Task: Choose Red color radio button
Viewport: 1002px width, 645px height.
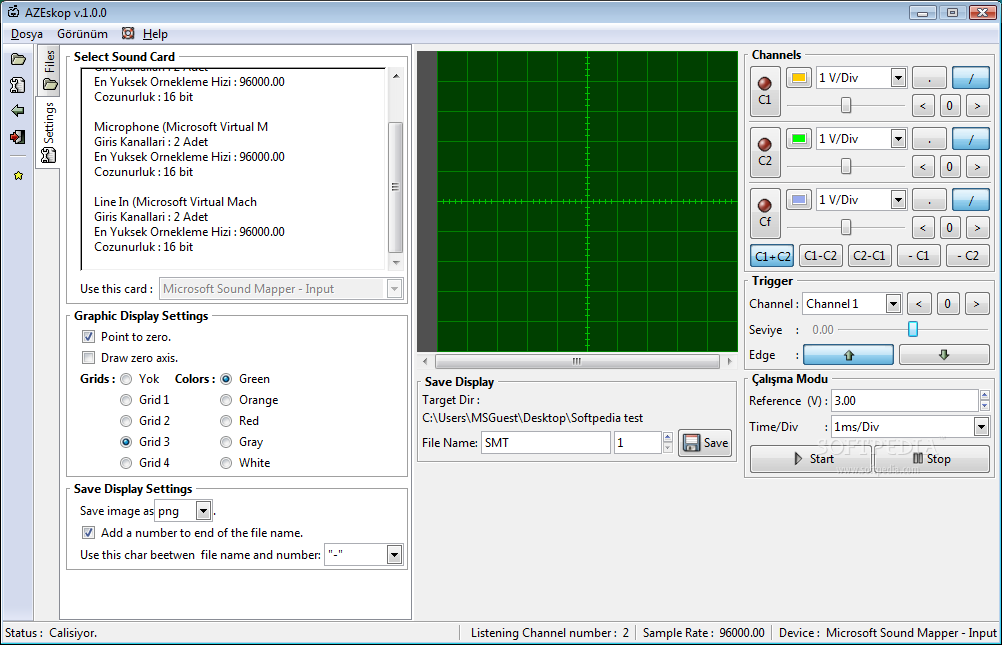Action: 226,421
